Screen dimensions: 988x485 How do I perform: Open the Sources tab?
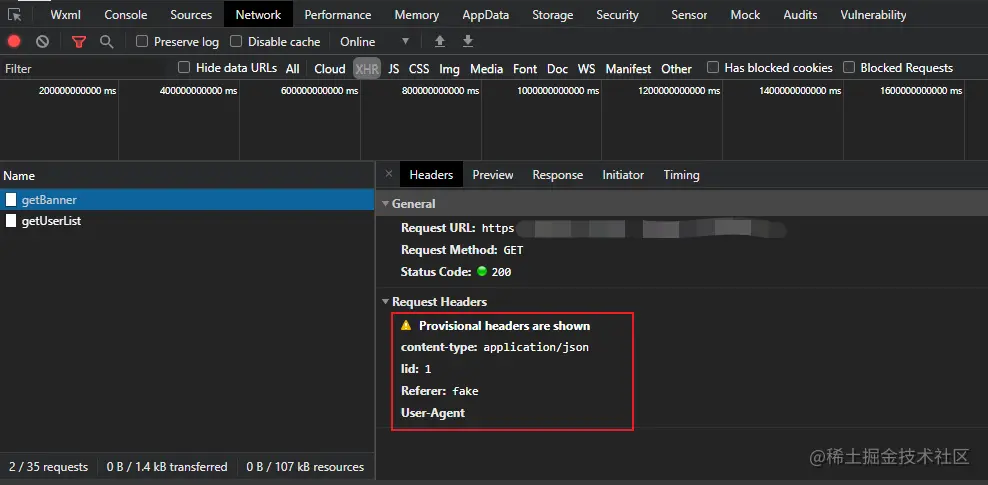191,14
